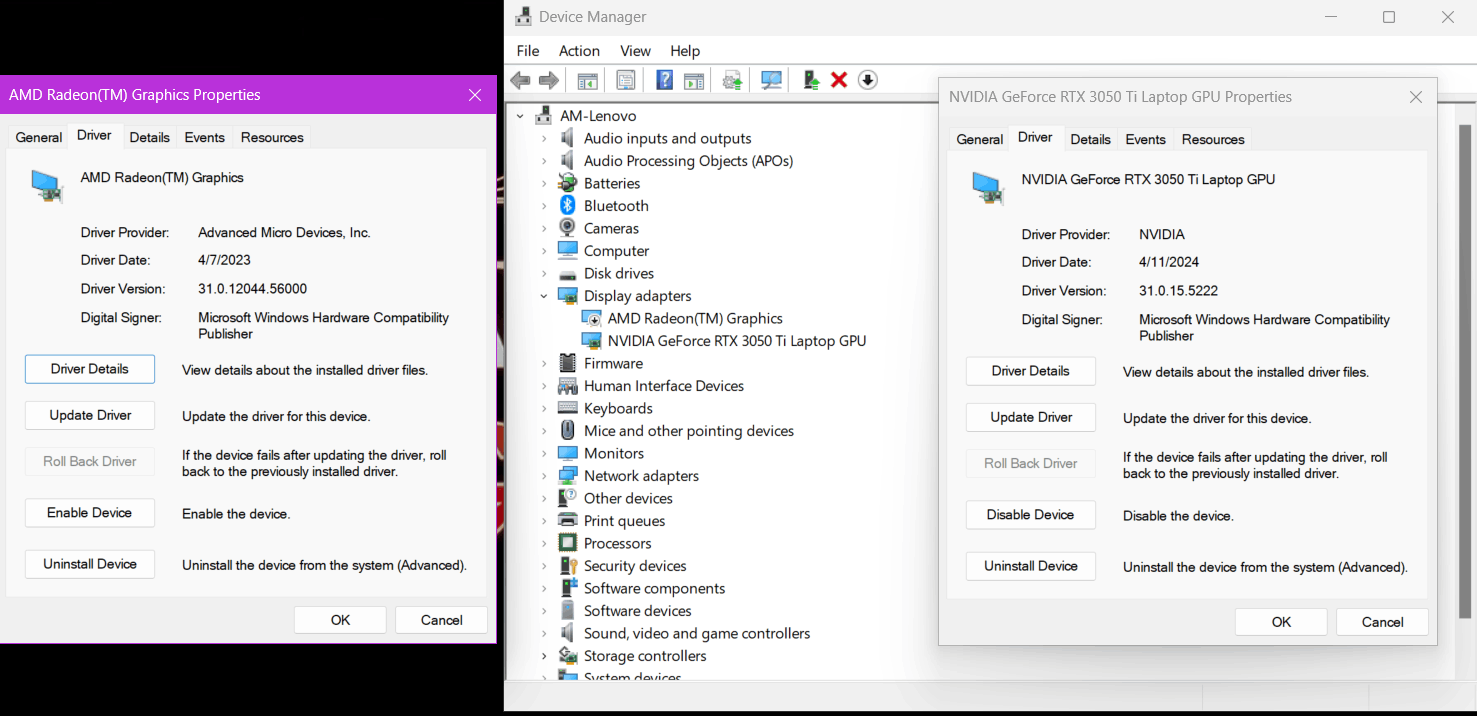Screen dimensions: 1477x716
Task: Click the Back arrow in Device Manager toolbar
Action: click(x=520, y=80)
